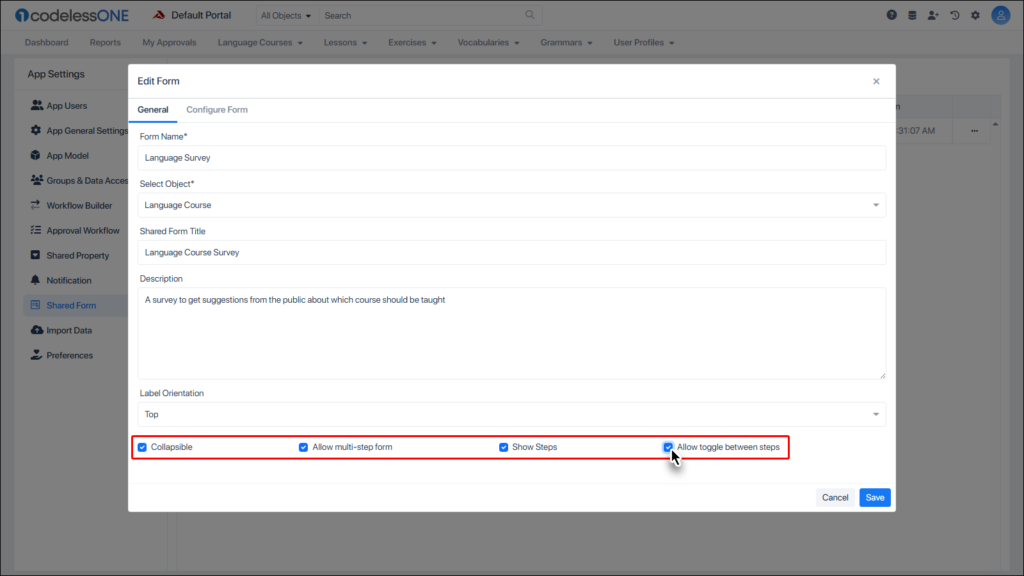1024x576 pixels.
Task: Open the row's three-dot options menu
Action: [x=974, y=131]
